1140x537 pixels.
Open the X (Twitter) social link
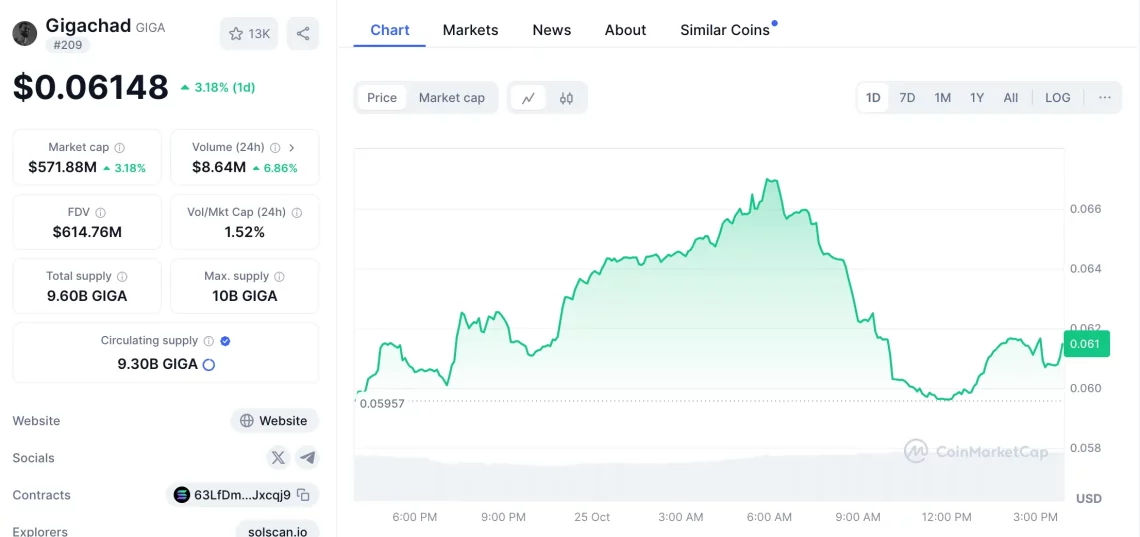click(278, 458)
